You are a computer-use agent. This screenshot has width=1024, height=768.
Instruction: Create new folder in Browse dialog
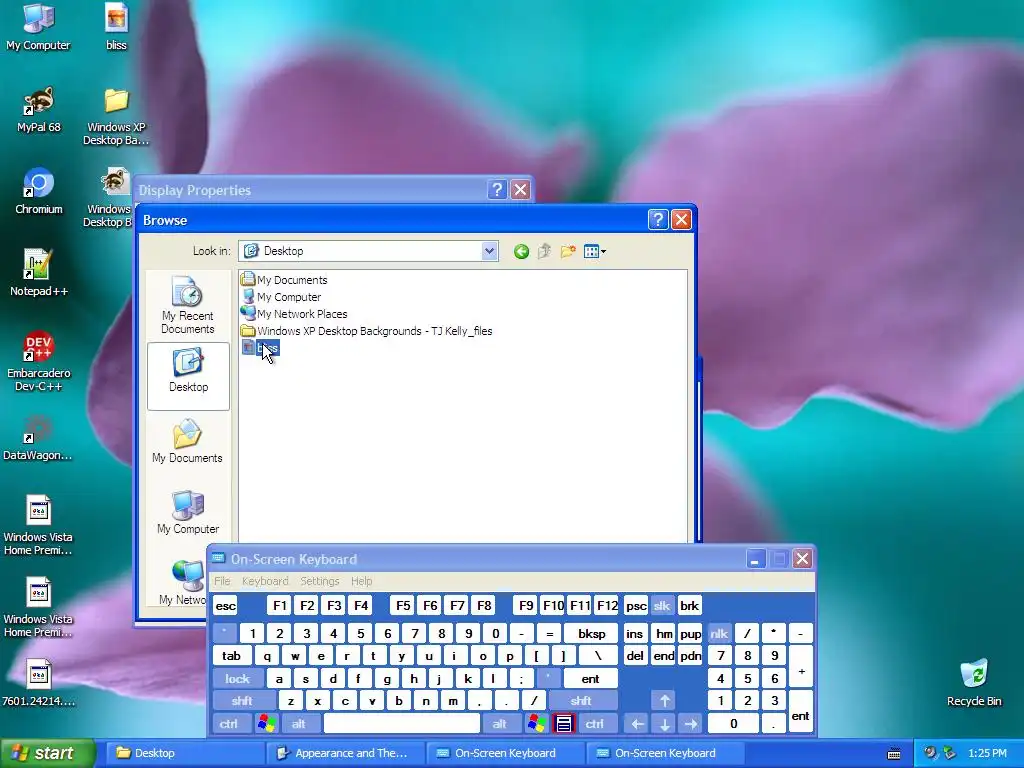(x=568, y=251)
